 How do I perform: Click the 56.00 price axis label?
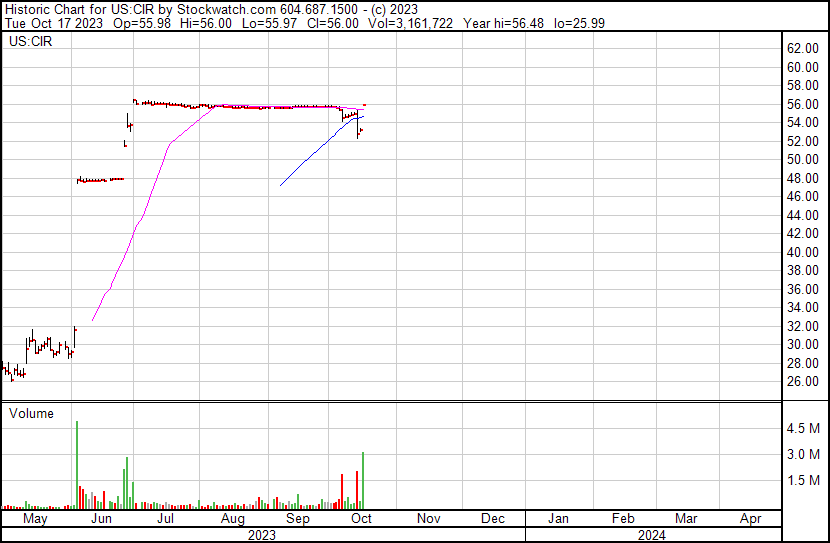[x=803, y=104]
